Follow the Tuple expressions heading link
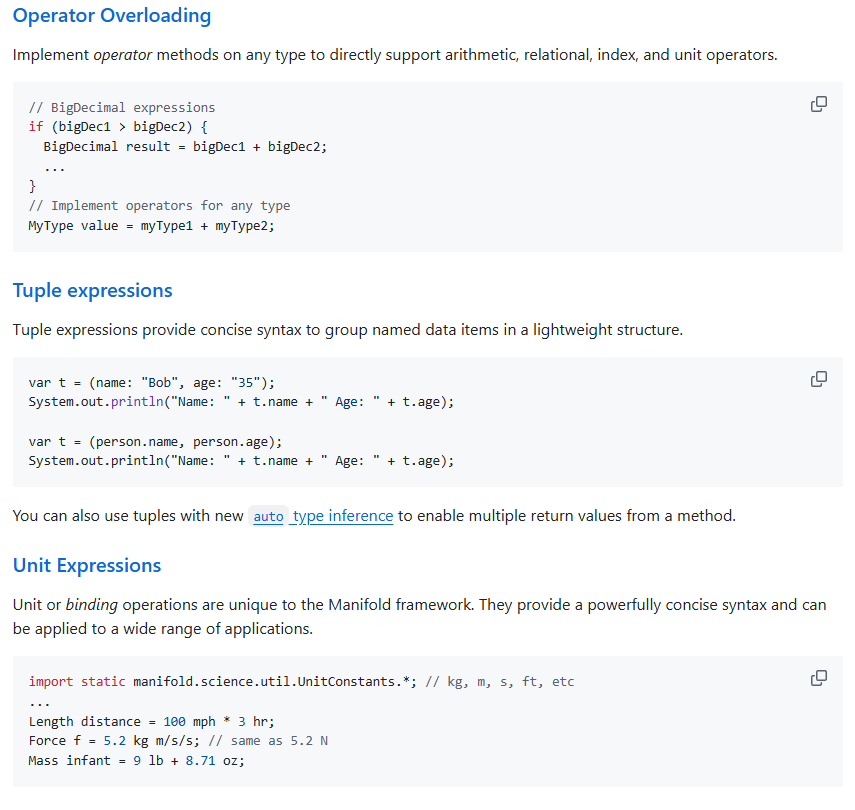This screenshot has height=810, width=855. tap(92, 291)
